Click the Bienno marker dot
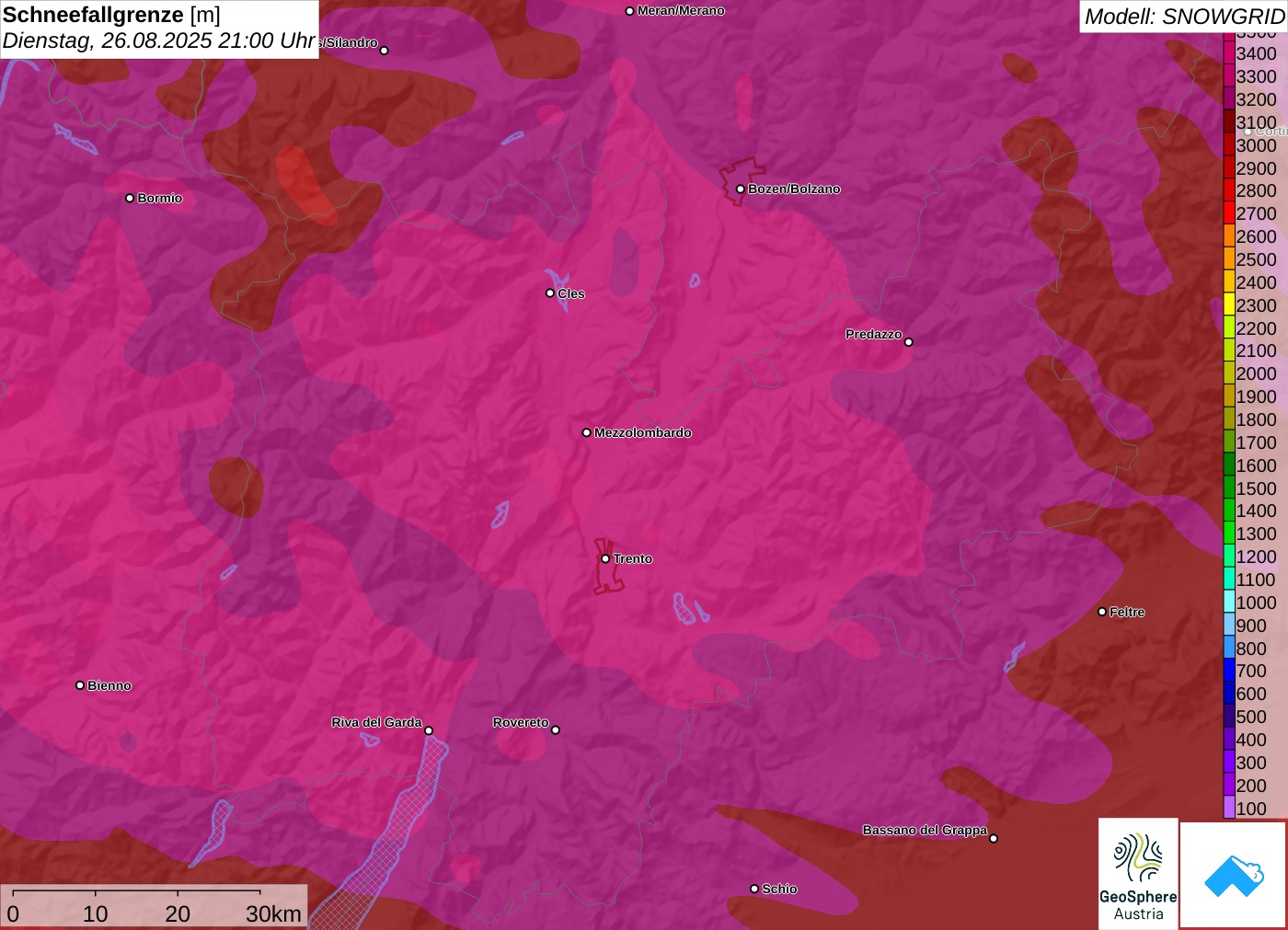 coord(80,685)
